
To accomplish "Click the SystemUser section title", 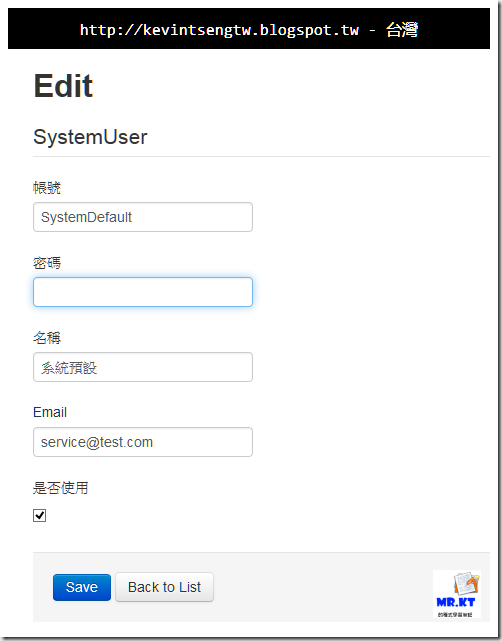I will pos(90,137).
